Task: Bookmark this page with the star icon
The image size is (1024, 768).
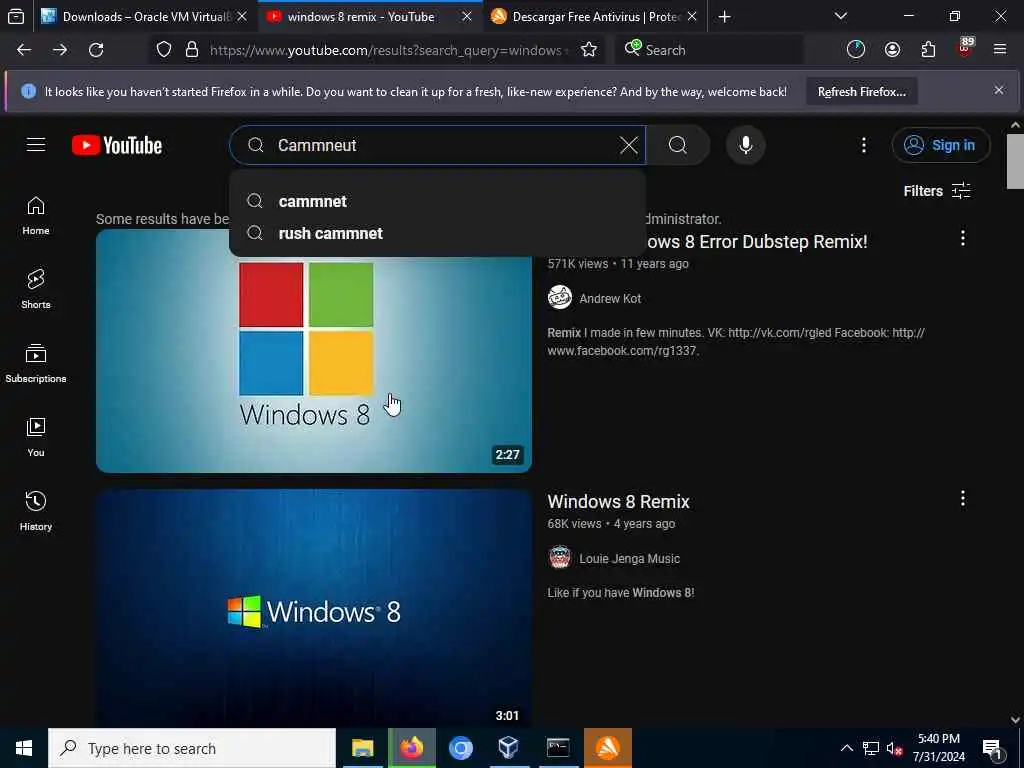Action: coord(588,50)
